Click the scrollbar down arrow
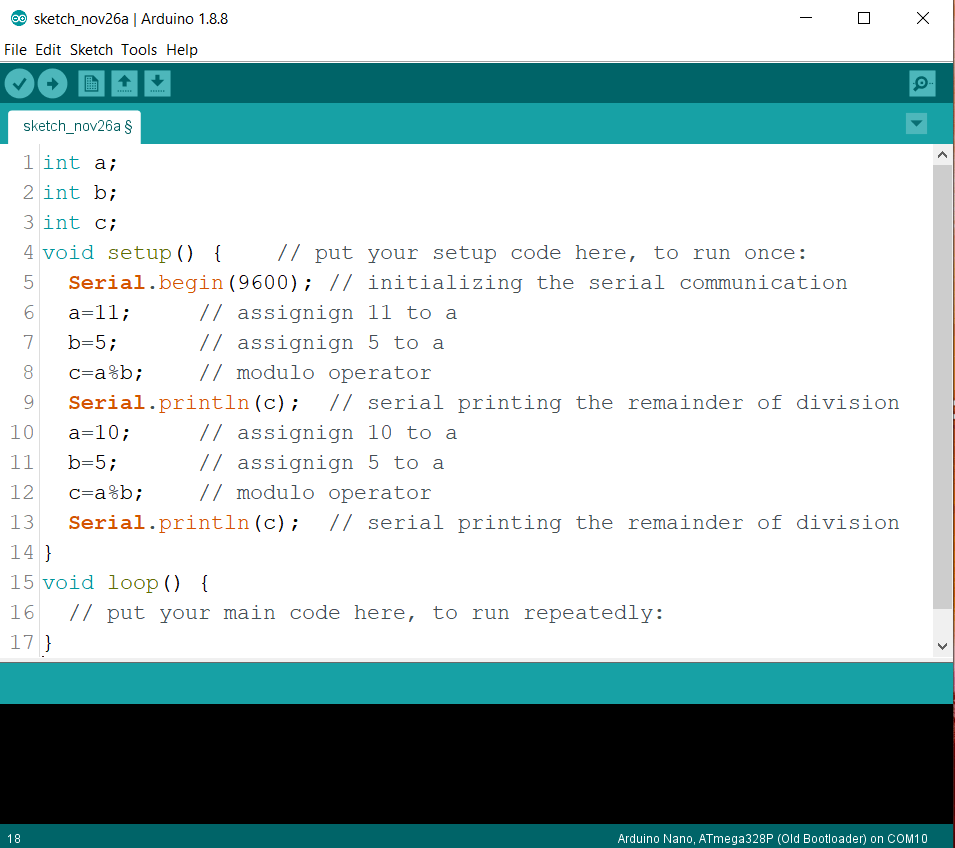The image size is (955, 848). (942, 646)
